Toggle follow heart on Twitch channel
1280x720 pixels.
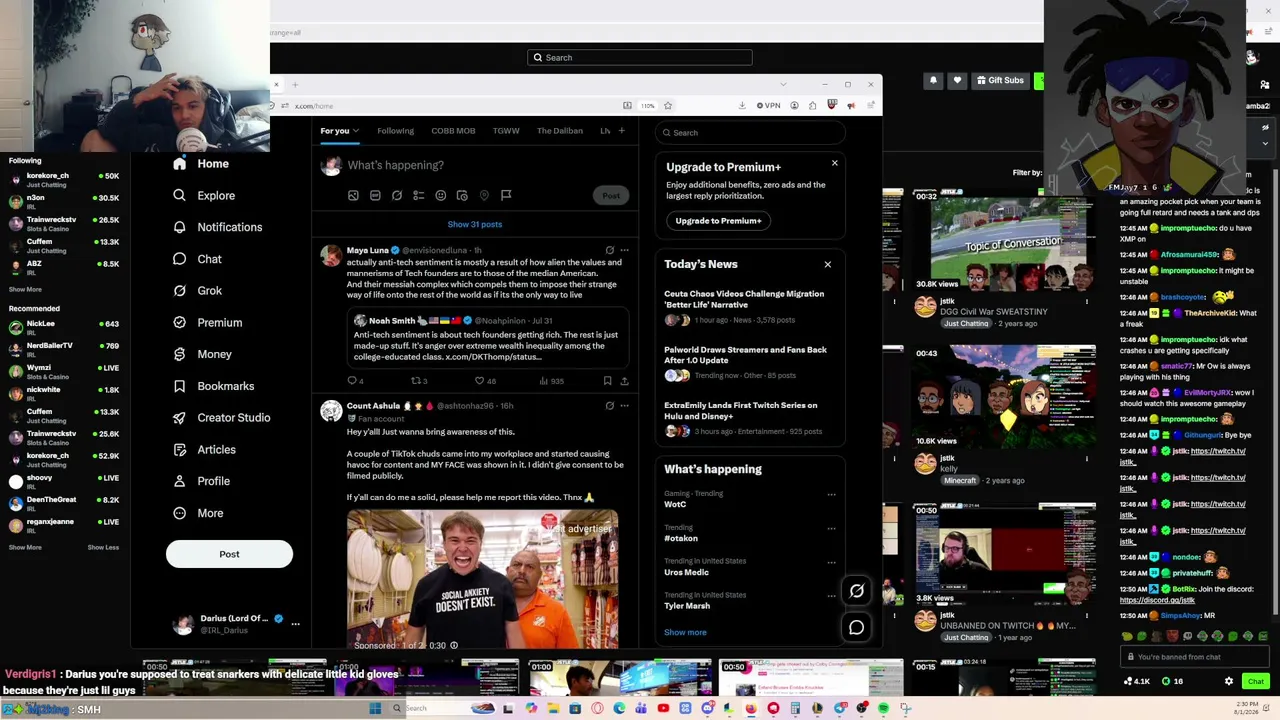click(957, 80)
